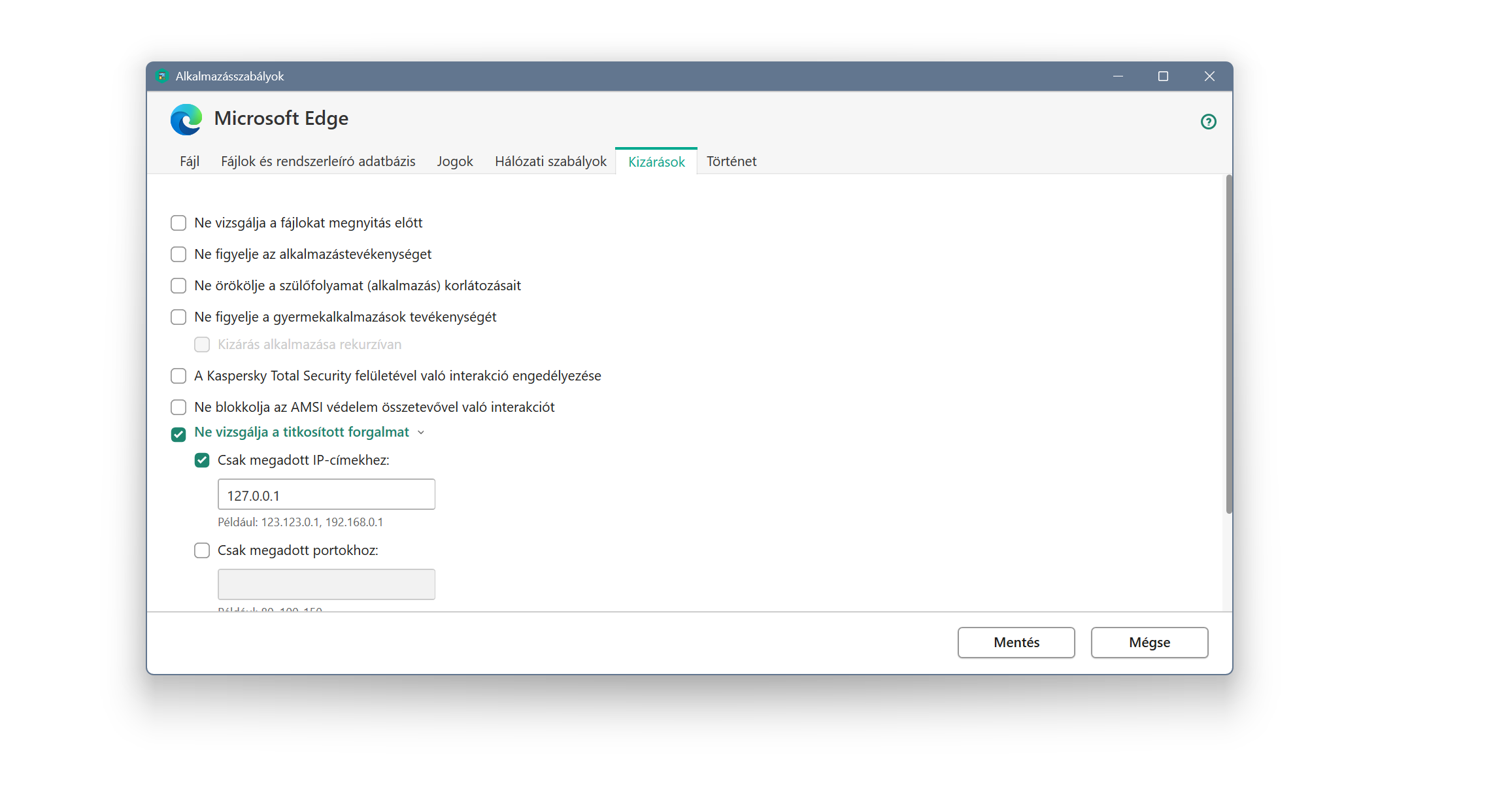Screen dimensions: 1512x789
Task: Click the 'Alkalmazásszabályok' title text
Action: point(229,76)
